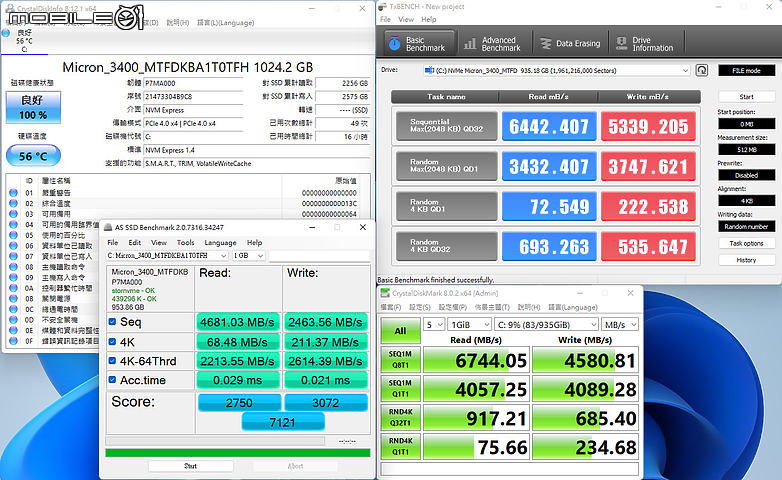Toggle the Acc.time checkbox in AS SSD
Image resolution: width=782 pixels, height=480 pixels.
click(112, 380)
